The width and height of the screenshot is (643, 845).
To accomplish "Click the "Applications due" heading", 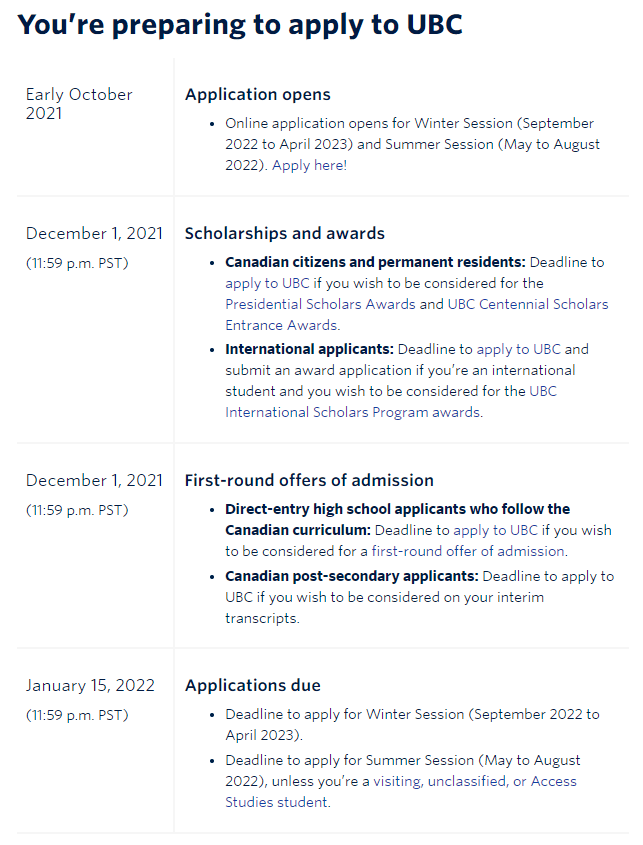I will point(252,685).
